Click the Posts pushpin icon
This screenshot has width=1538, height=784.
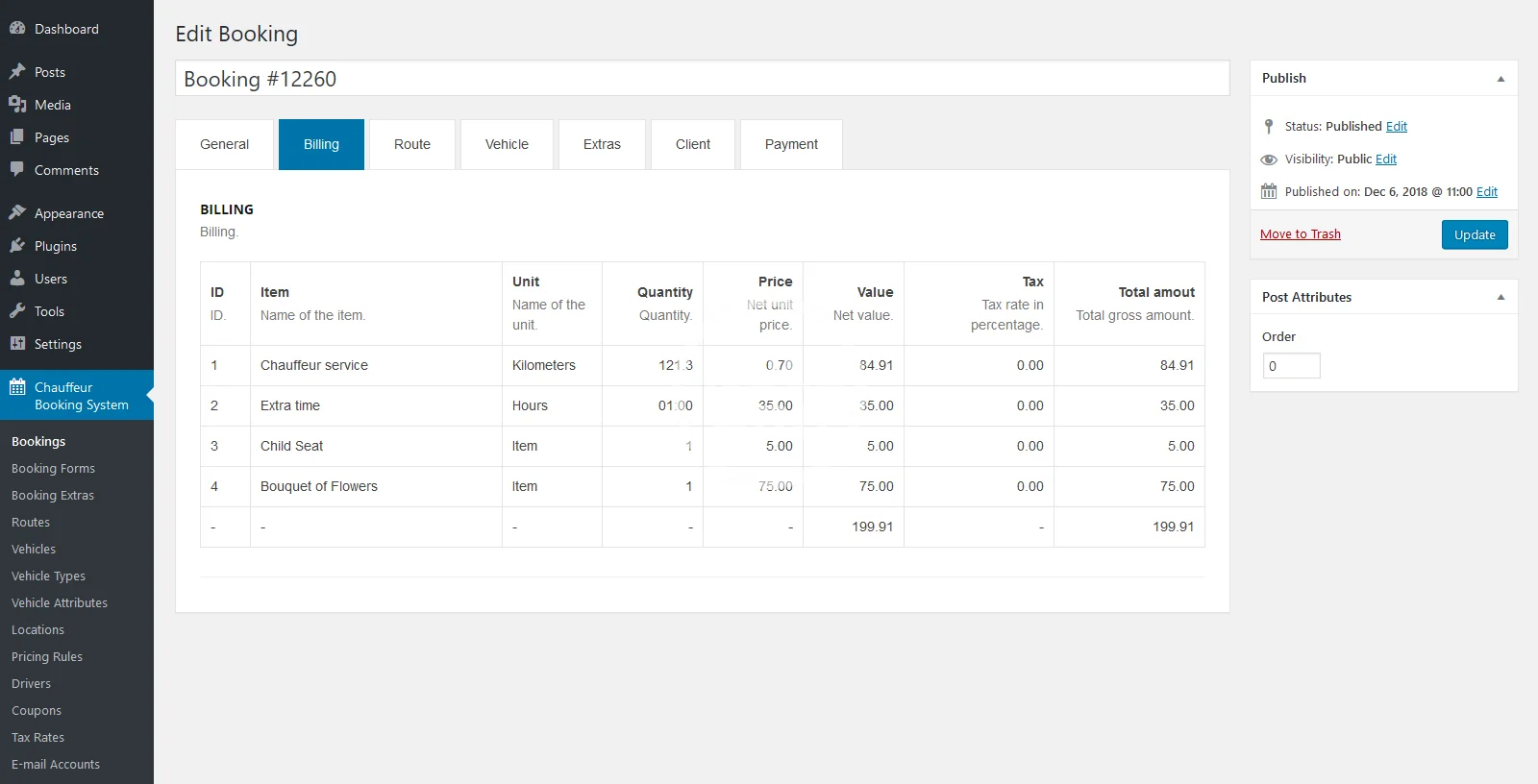coord(17,72)
